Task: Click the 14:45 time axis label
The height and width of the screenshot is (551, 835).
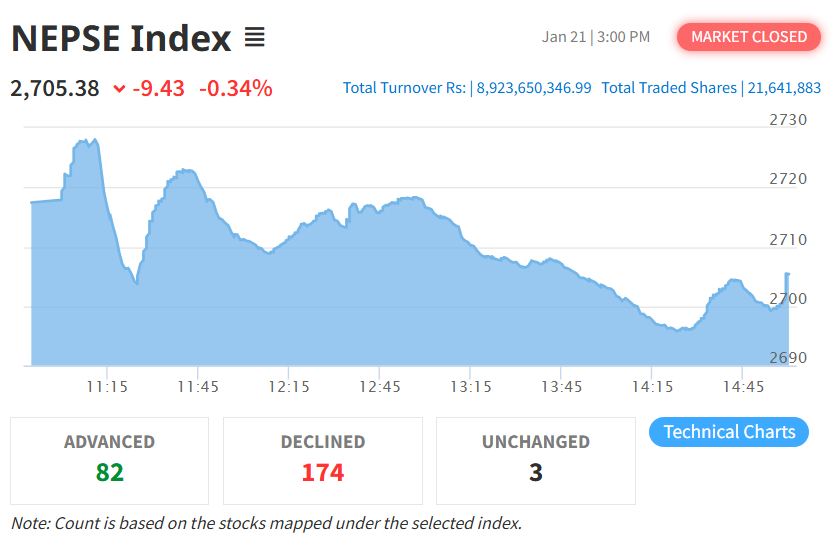Action: coord(743,386)
